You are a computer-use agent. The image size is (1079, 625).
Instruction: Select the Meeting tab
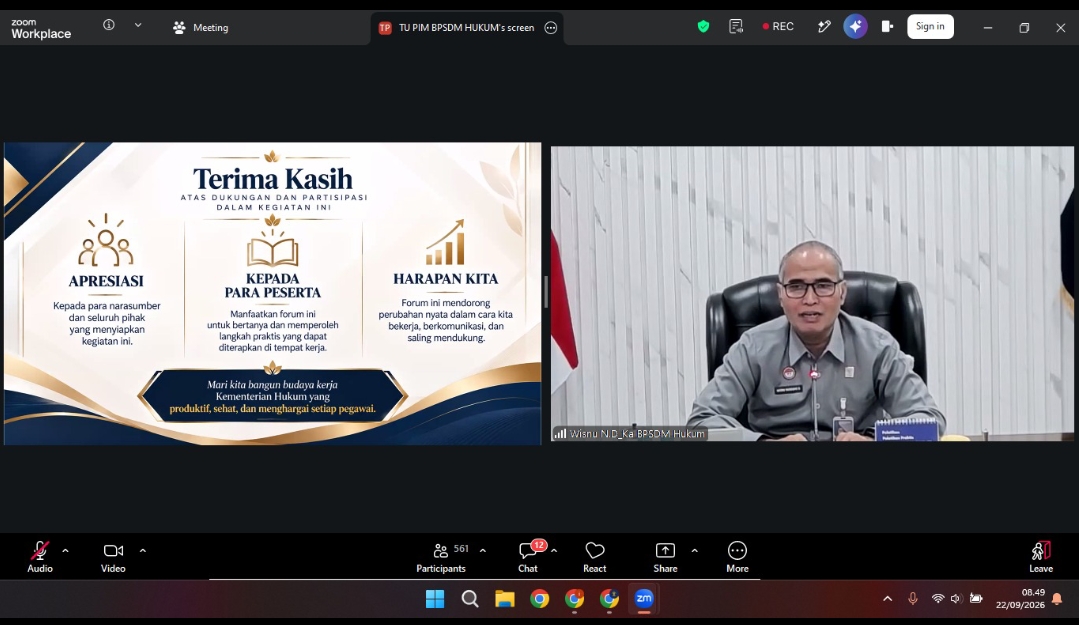tap(201, 28)
